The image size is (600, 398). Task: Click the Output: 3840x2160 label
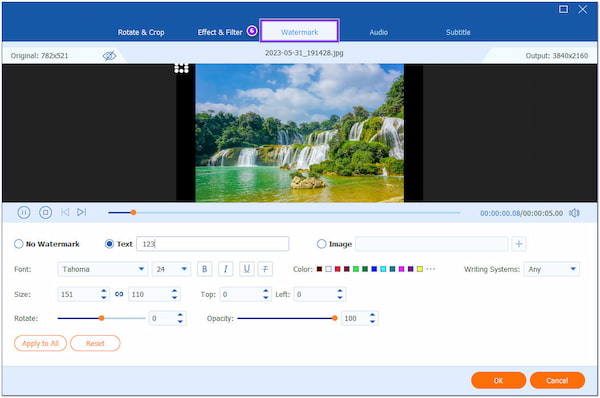[x=556, y=56]
